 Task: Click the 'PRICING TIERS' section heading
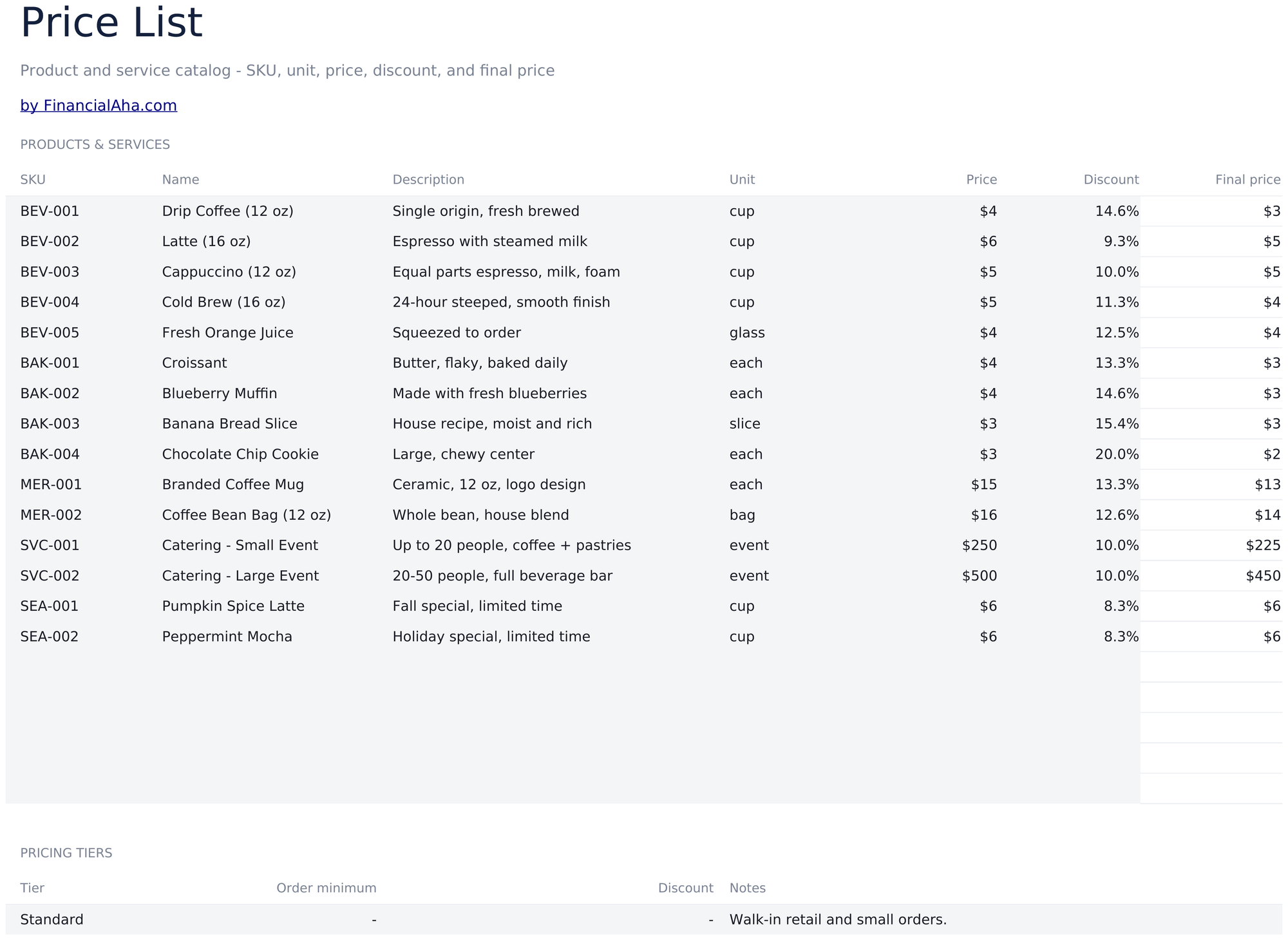pos(66,854)
